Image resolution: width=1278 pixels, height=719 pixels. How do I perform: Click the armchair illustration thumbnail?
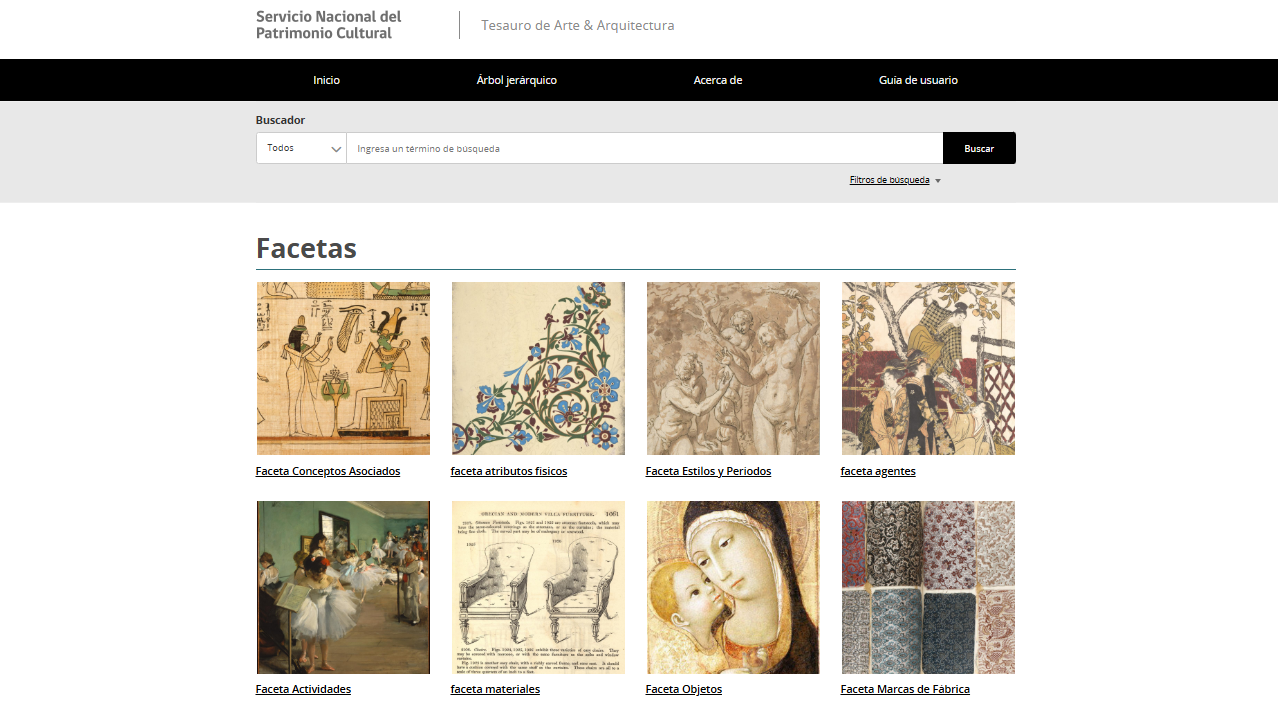coord(538,587)
